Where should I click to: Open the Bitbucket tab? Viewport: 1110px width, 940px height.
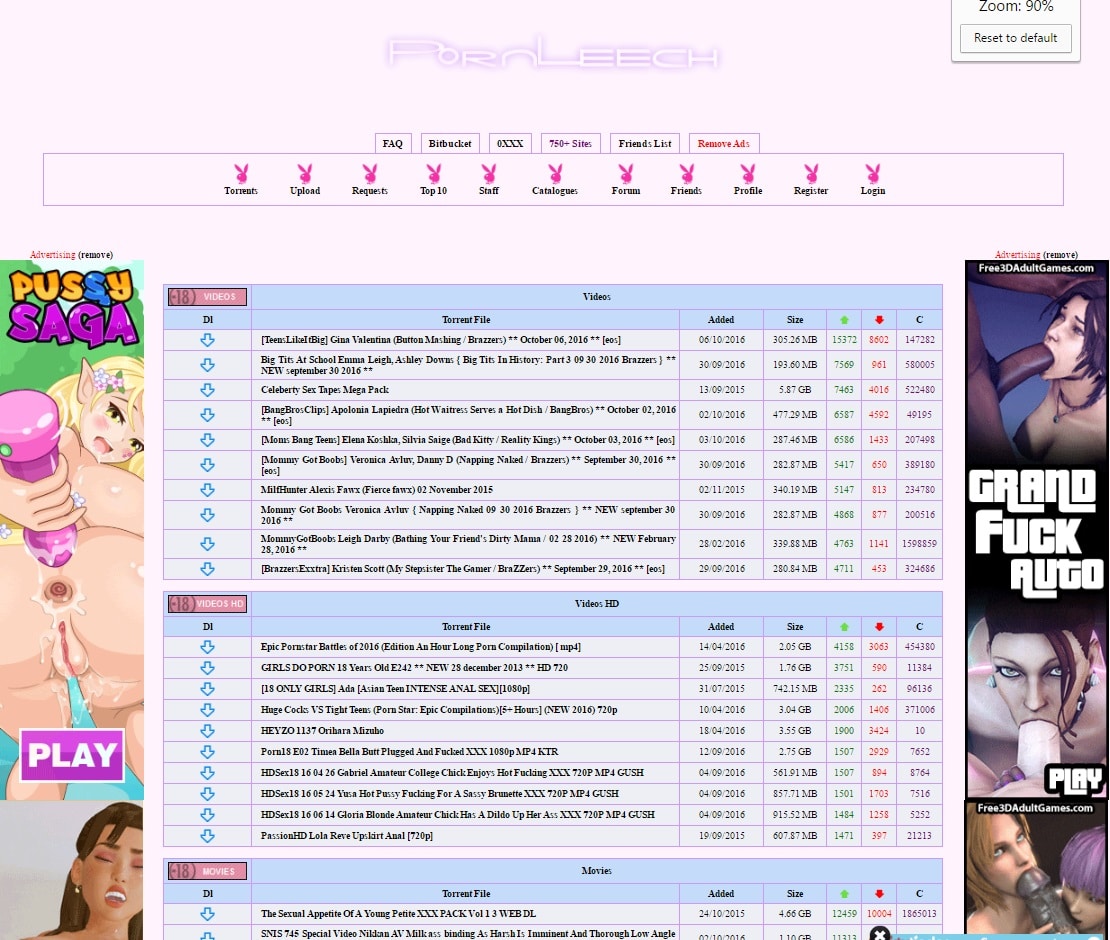(450, 144)
